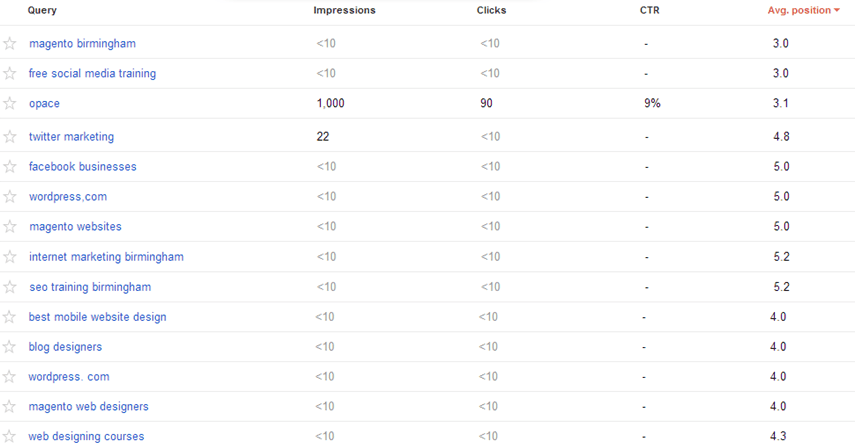Image resolution: width=855 pixels, height=448 pixels.
Task: Star the 'magento birmingham' query
Action: click(10, 43)
